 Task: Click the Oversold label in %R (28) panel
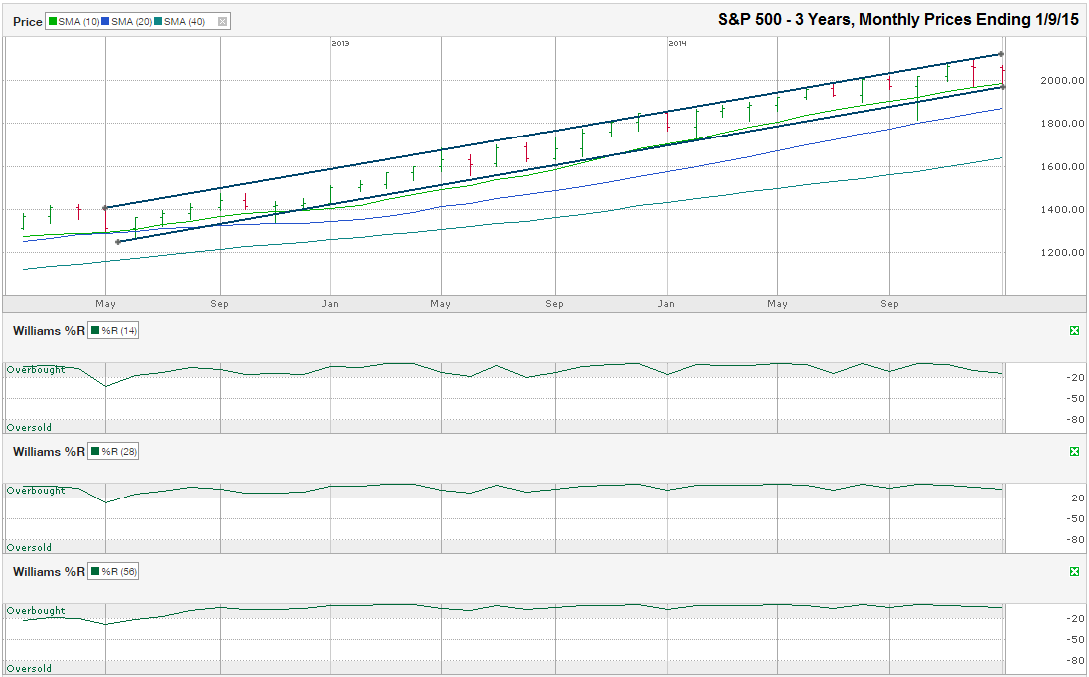(29, 548)
